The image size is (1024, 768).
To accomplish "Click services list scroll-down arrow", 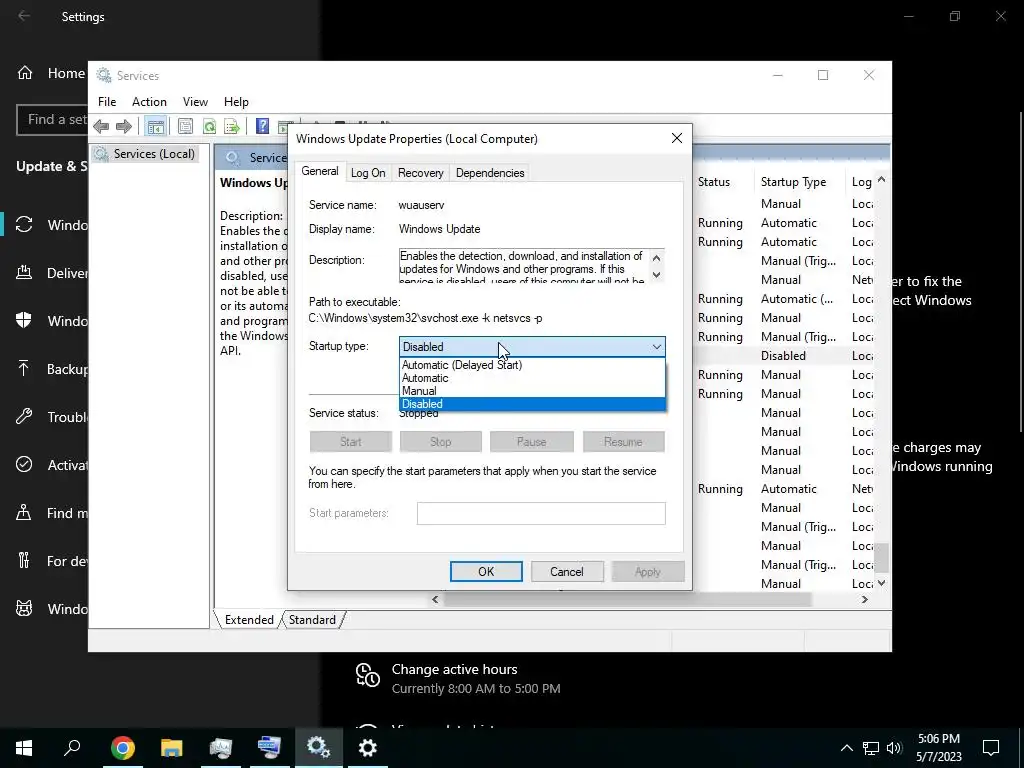I will (882, 583).
